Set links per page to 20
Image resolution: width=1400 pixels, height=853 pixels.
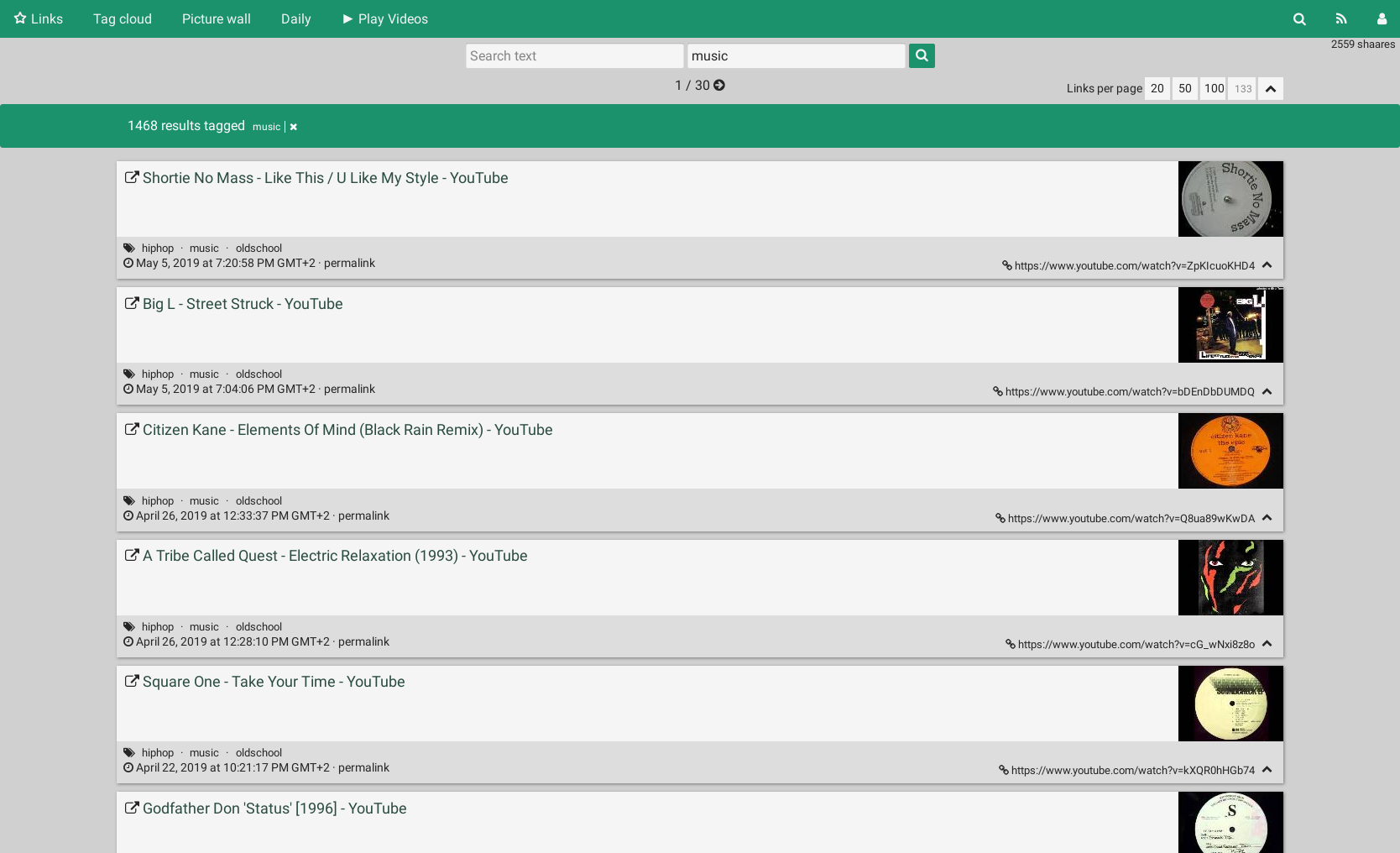1157,89
